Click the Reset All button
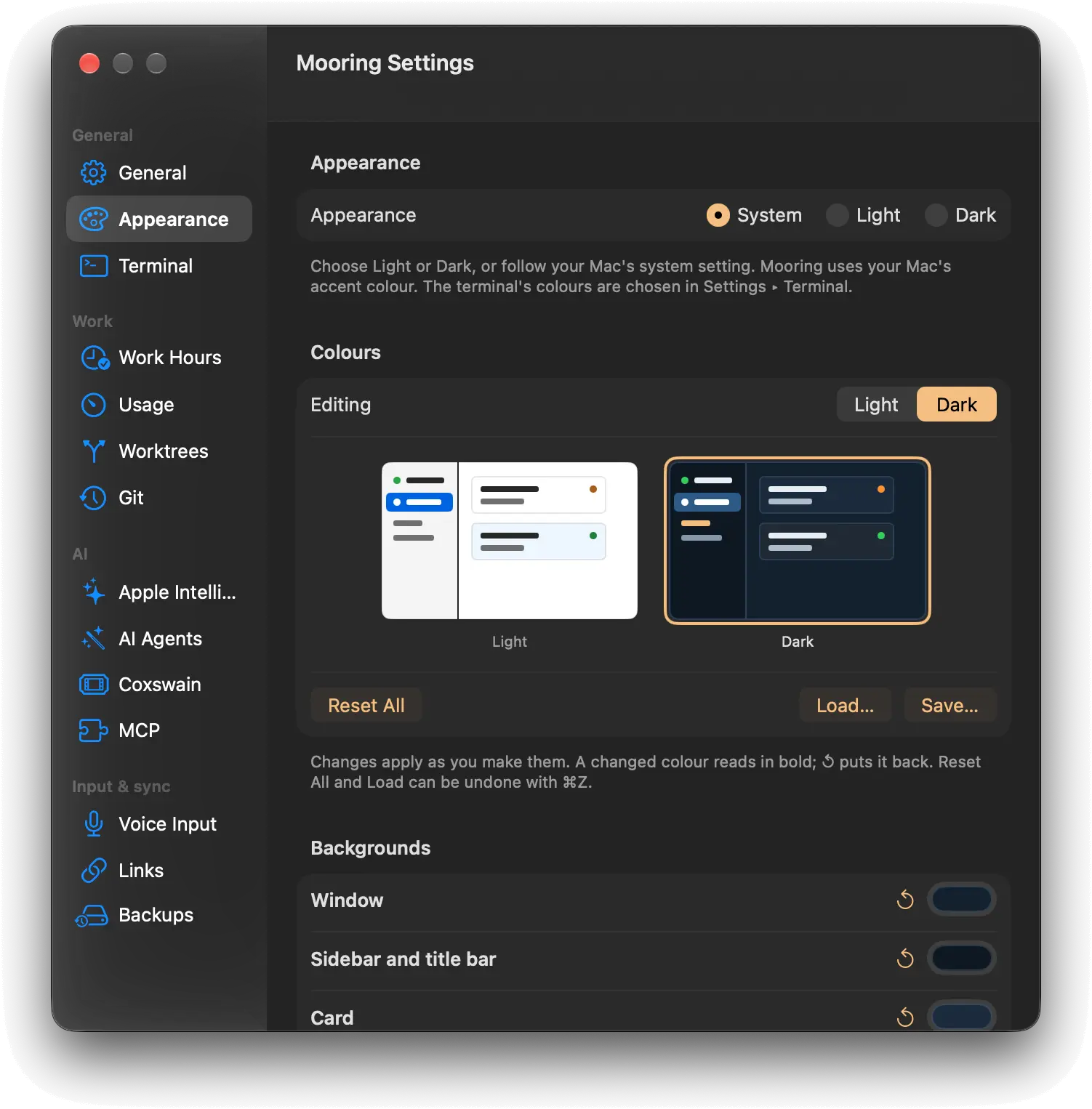This screenshot has width=1092, height=1109. coord(366,705)
